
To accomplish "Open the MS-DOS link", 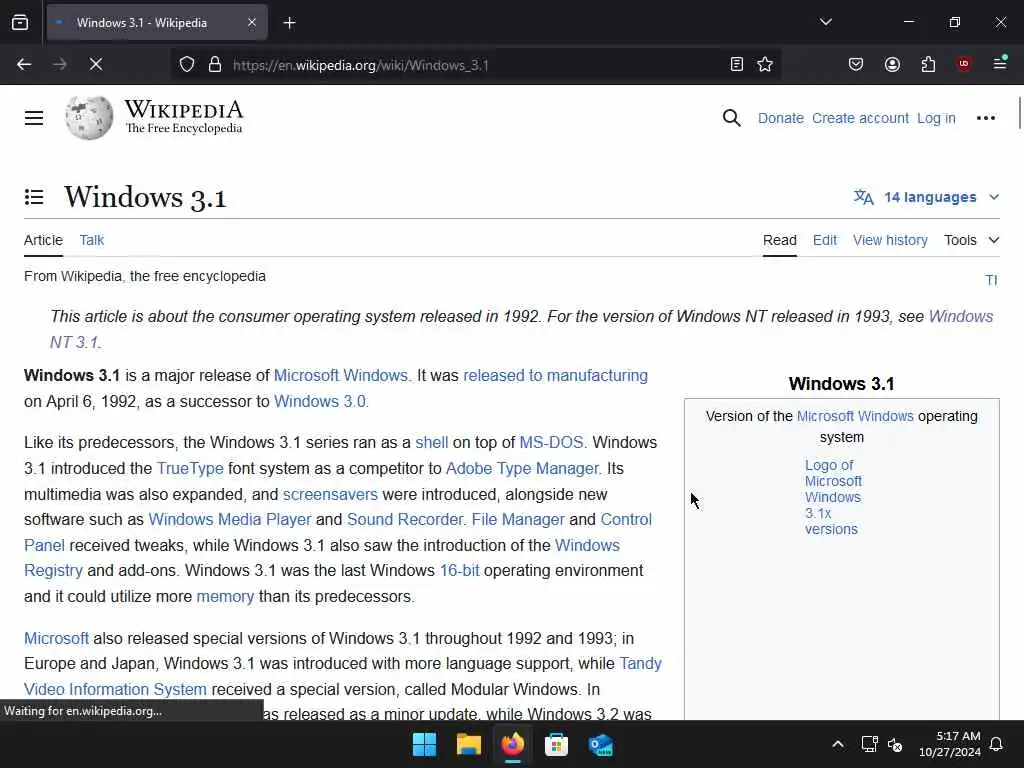I will (551, 442).
